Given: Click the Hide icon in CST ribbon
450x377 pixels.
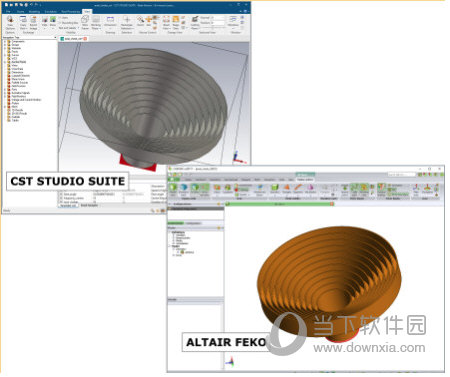Looking at the screenshot, I should pyautogui.click(x=45, y=22).
